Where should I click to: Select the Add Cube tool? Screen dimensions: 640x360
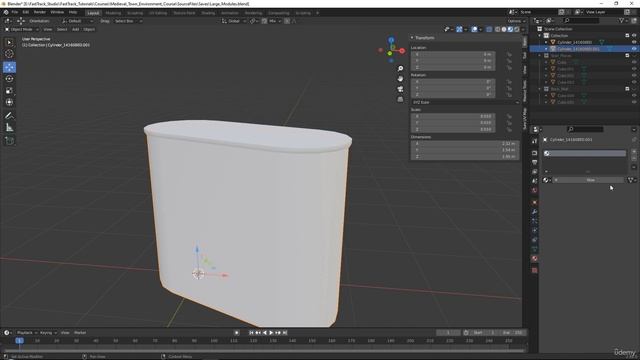(9, 141)
